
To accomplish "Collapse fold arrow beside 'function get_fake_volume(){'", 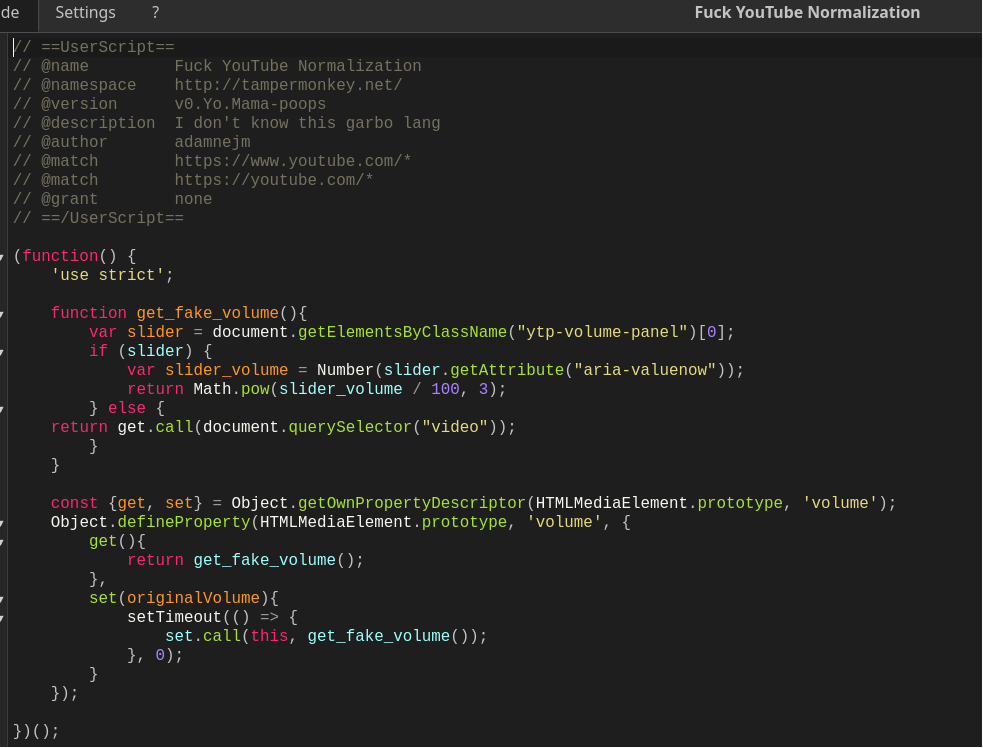I will pos(3,313).
